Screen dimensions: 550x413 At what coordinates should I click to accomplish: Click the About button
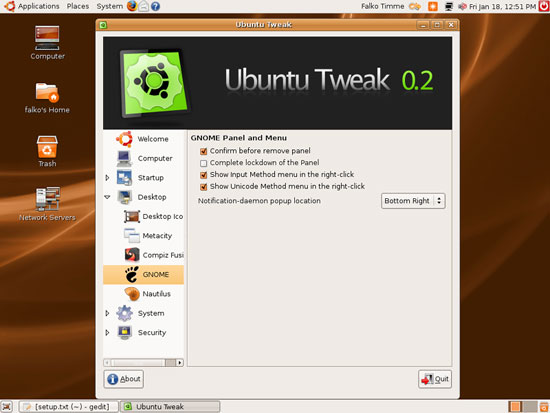(123, 379)
